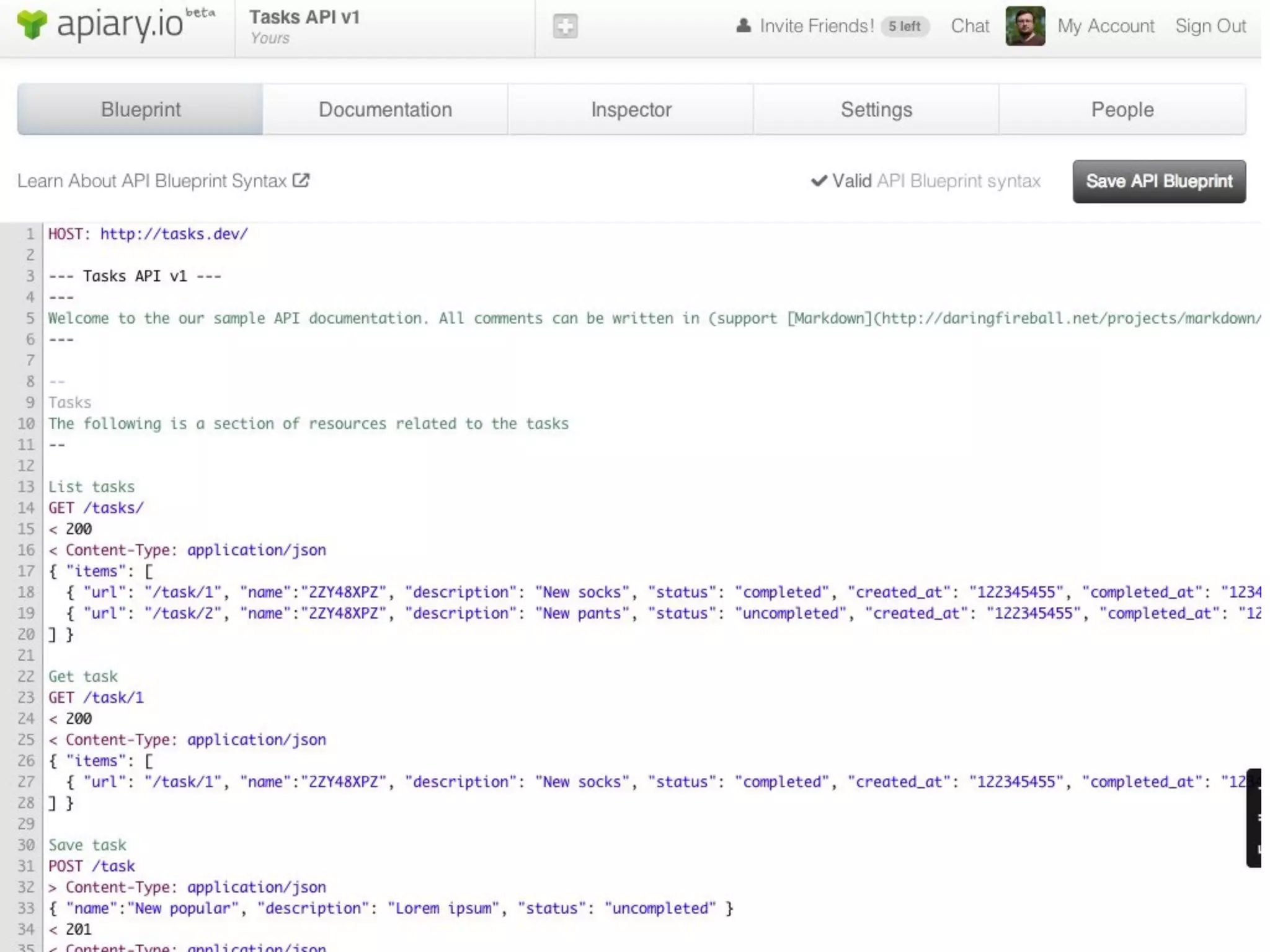Go to the People tab
This screenshot has height=952, width=1270.
click(x=1122, y=110)
